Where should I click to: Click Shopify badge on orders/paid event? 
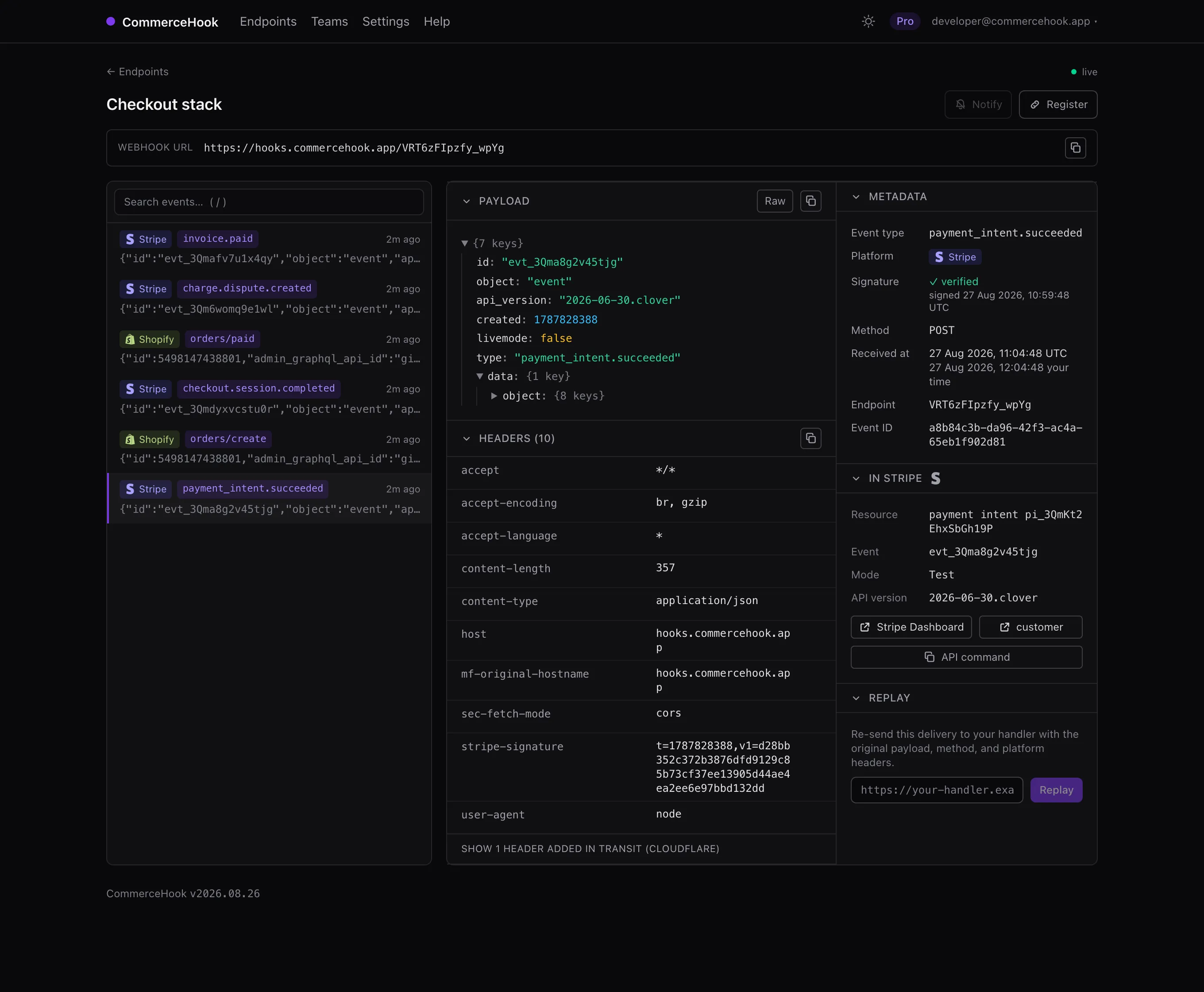click(x=150, y=339)
